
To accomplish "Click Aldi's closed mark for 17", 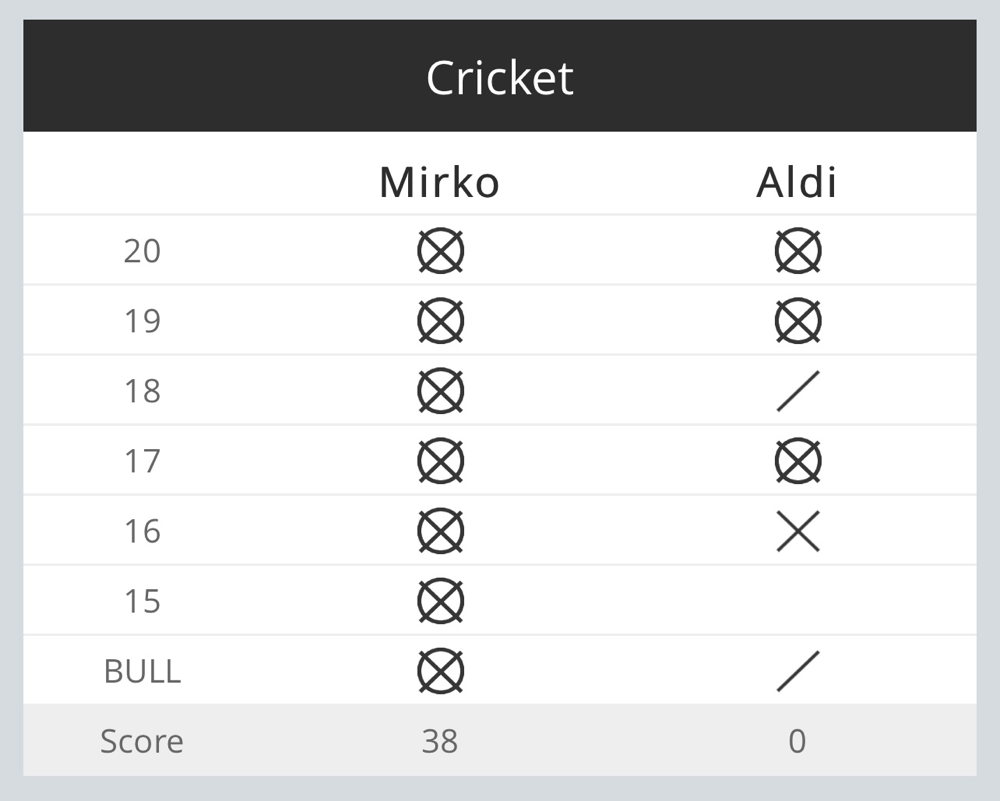I will pos(797,461).
